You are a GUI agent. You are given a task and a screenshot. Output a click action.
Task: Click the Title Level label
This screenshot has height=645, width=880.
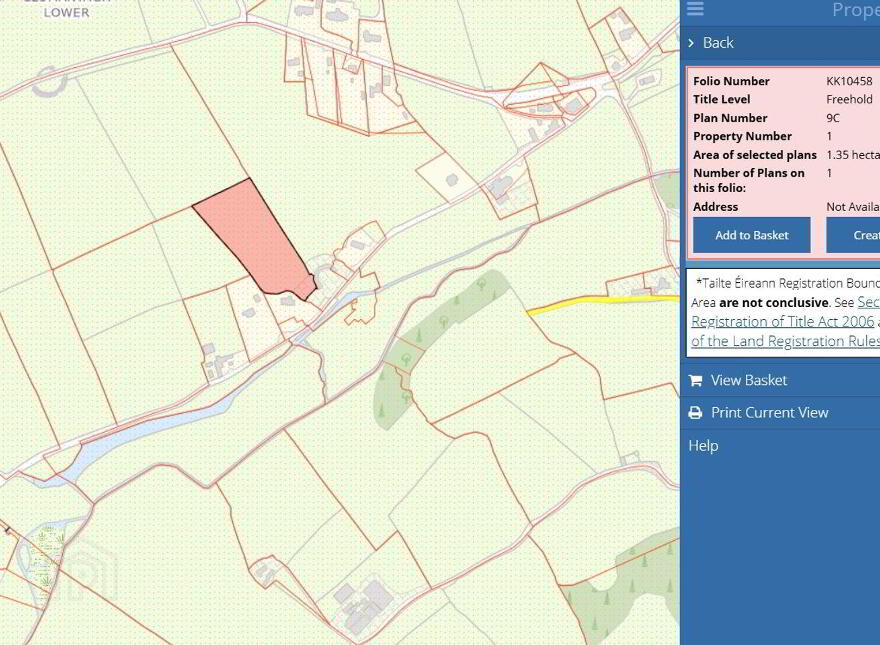721,99
